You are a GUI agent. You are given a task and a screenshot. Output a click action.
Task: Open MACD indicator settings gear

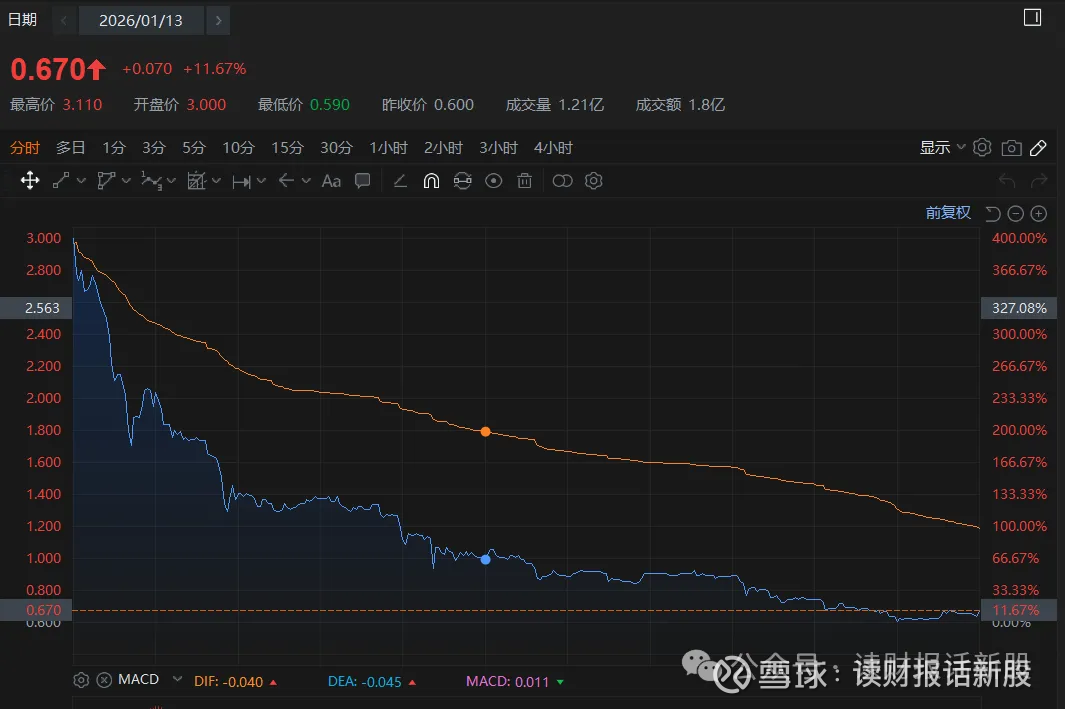(x=81, y=680)
